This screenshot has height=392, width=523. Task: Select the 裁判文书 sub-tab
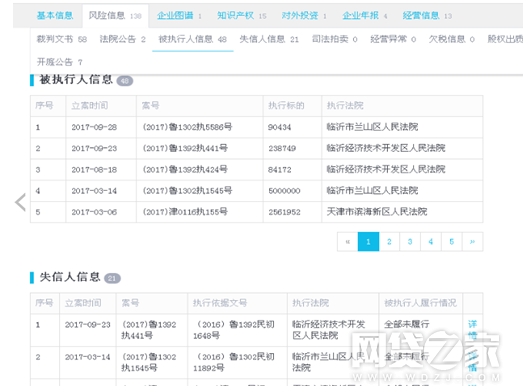[62, 39]
